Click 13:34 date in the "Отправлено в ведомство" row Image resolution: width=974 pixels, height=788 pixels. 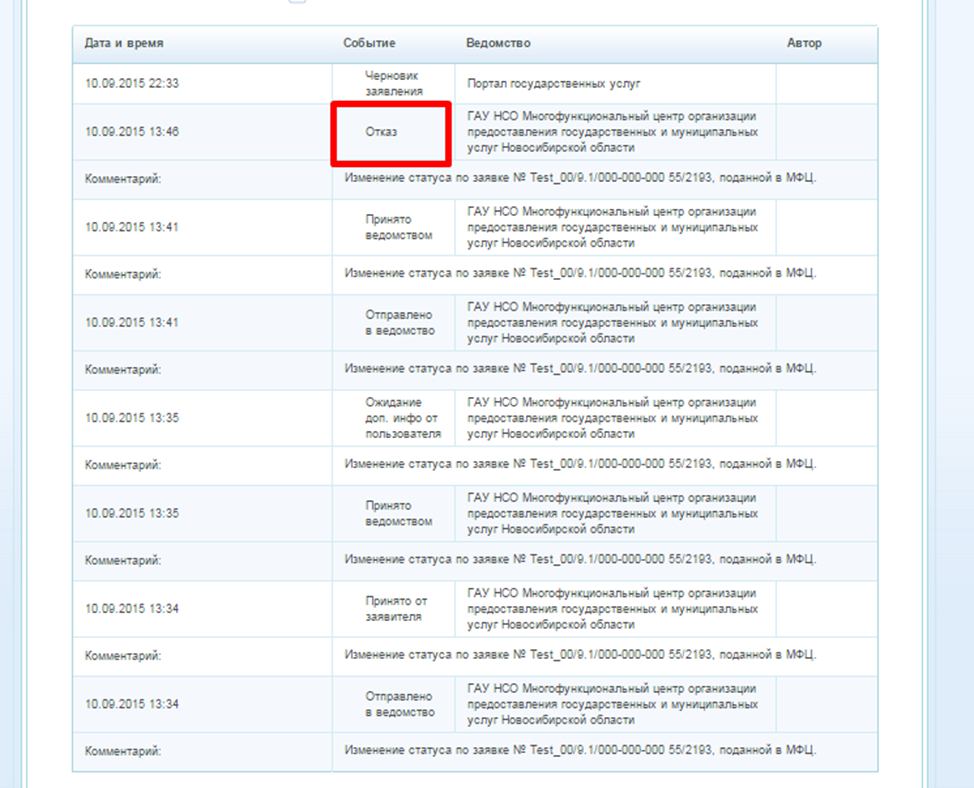(132, 704)
